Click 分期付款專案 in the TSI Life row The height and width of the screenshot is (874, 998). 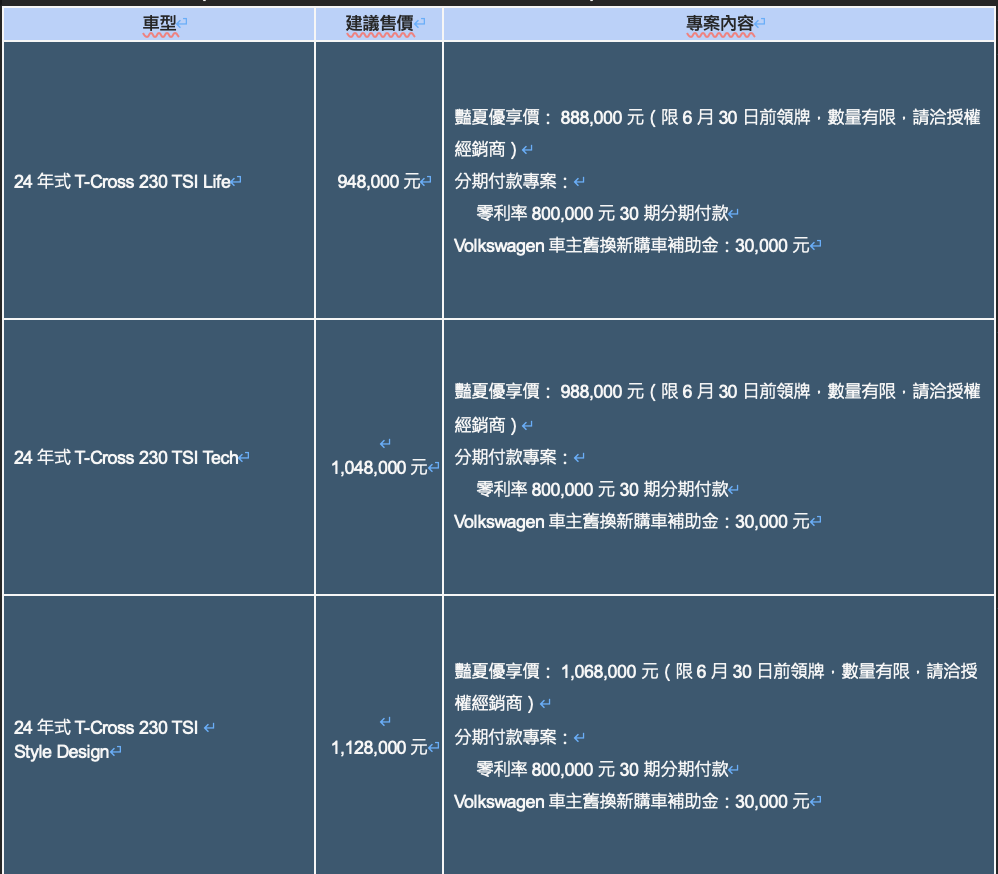(x=513, y=182)
